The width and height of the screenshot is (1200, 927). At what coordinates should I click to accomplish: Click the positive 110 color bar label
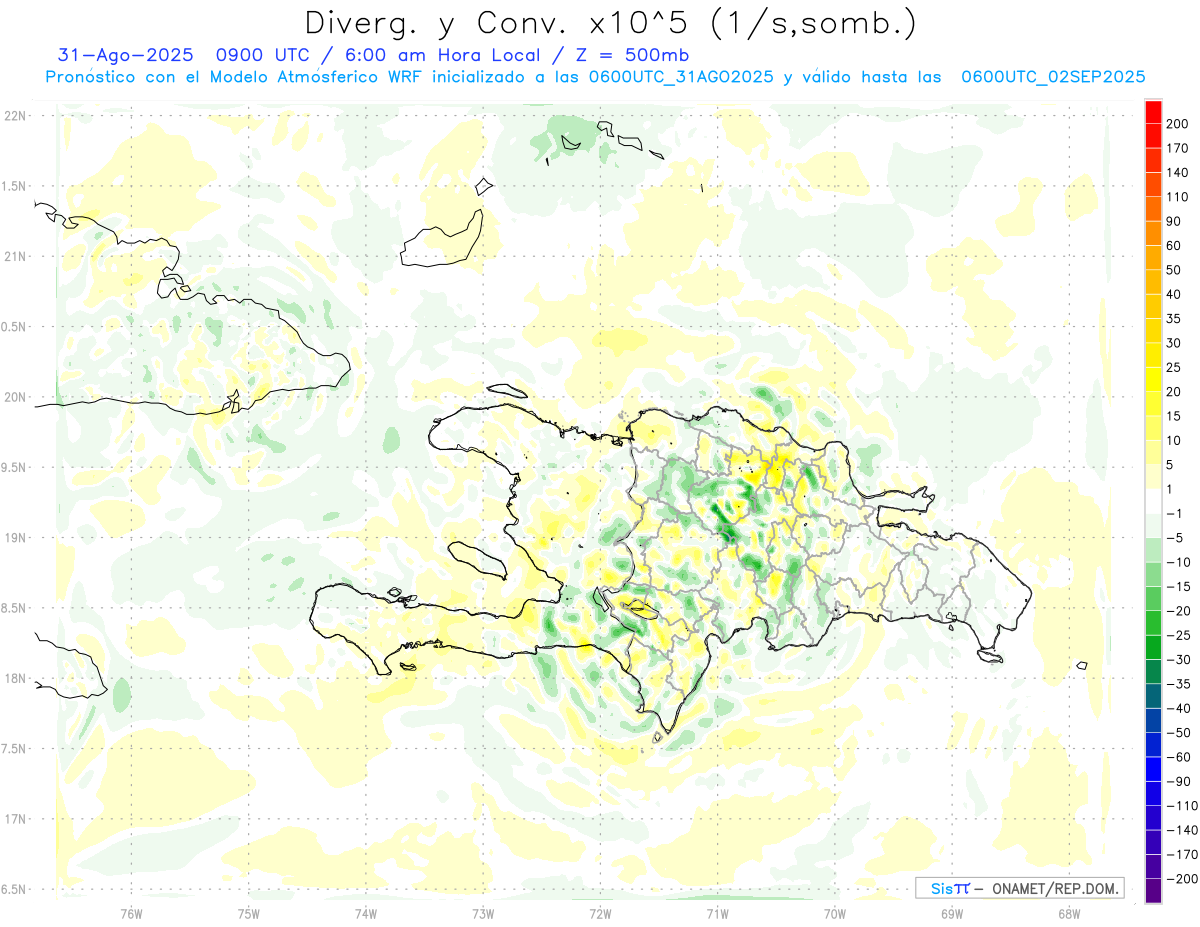pos(1178,197)
